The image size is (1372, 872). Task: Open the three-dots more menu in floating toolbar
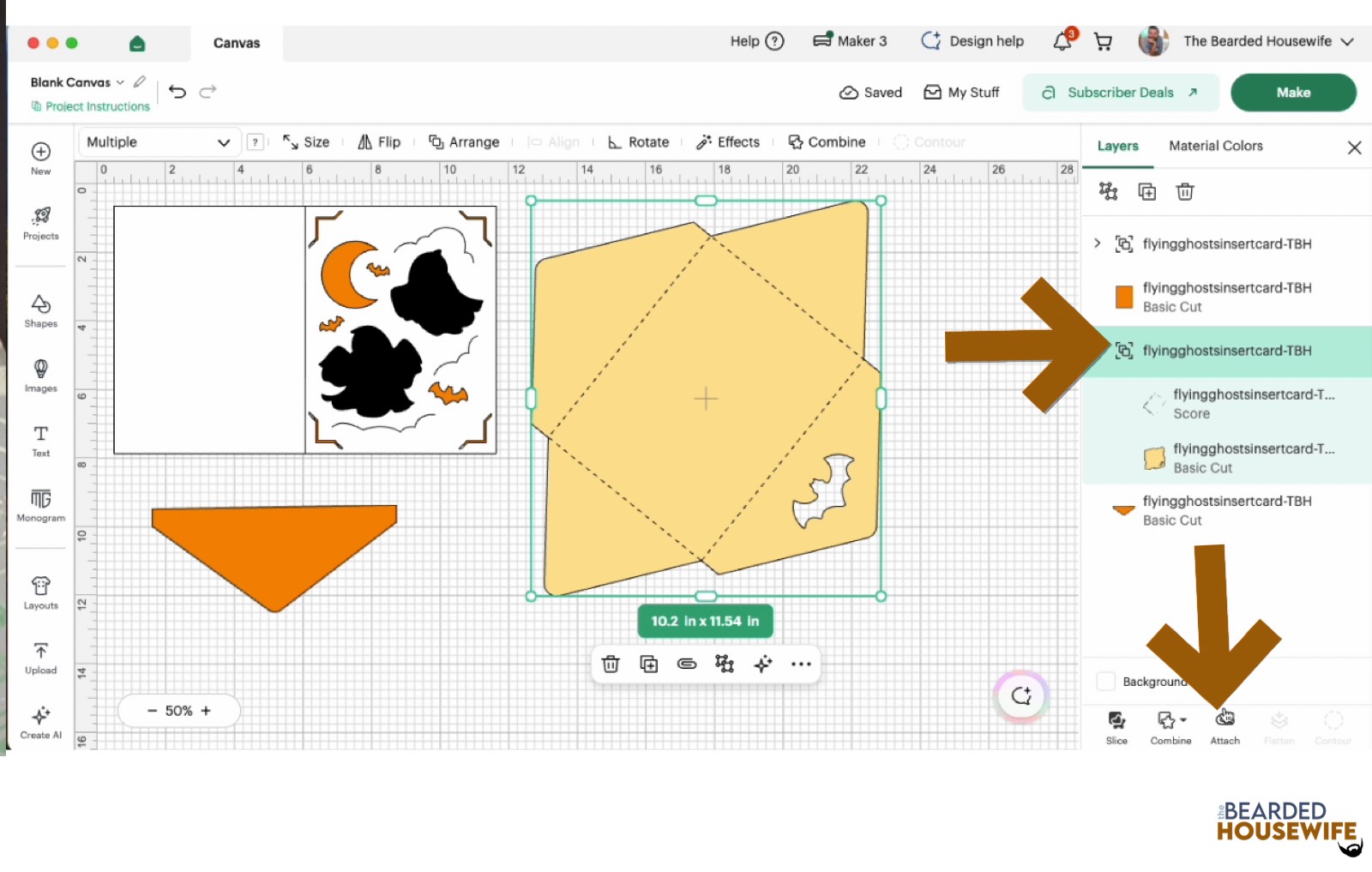(801, 664)
